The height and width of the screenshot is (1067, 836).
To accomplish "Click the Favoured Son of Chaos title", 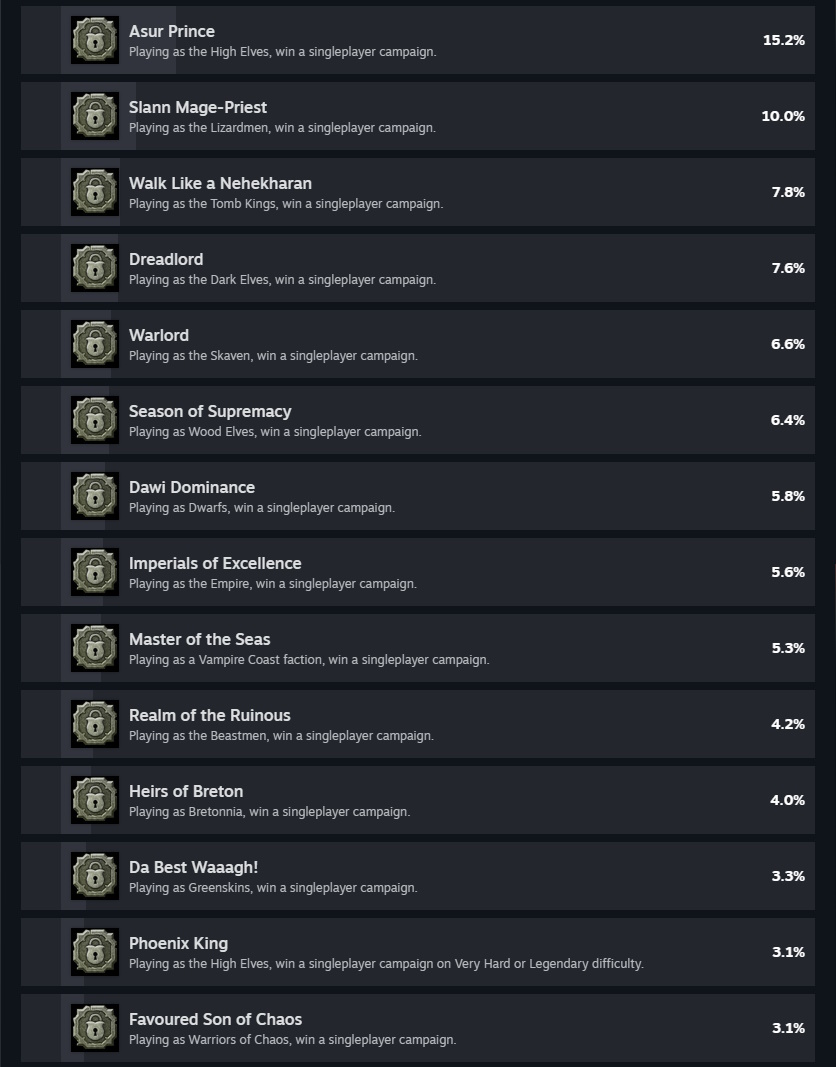I will tap(215, 1019).
